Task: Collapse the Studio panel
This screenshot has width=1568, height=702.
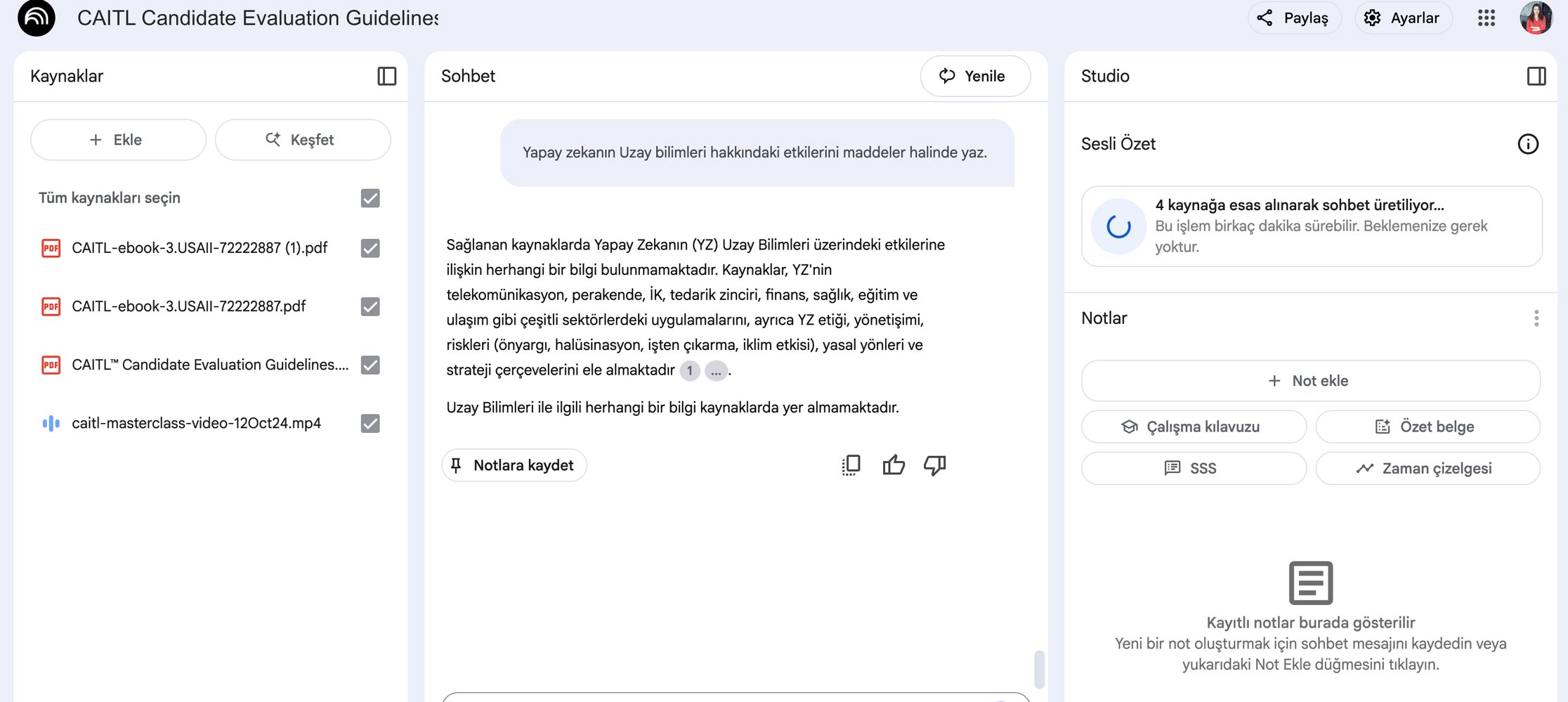Action: (x=1536, y=76)
